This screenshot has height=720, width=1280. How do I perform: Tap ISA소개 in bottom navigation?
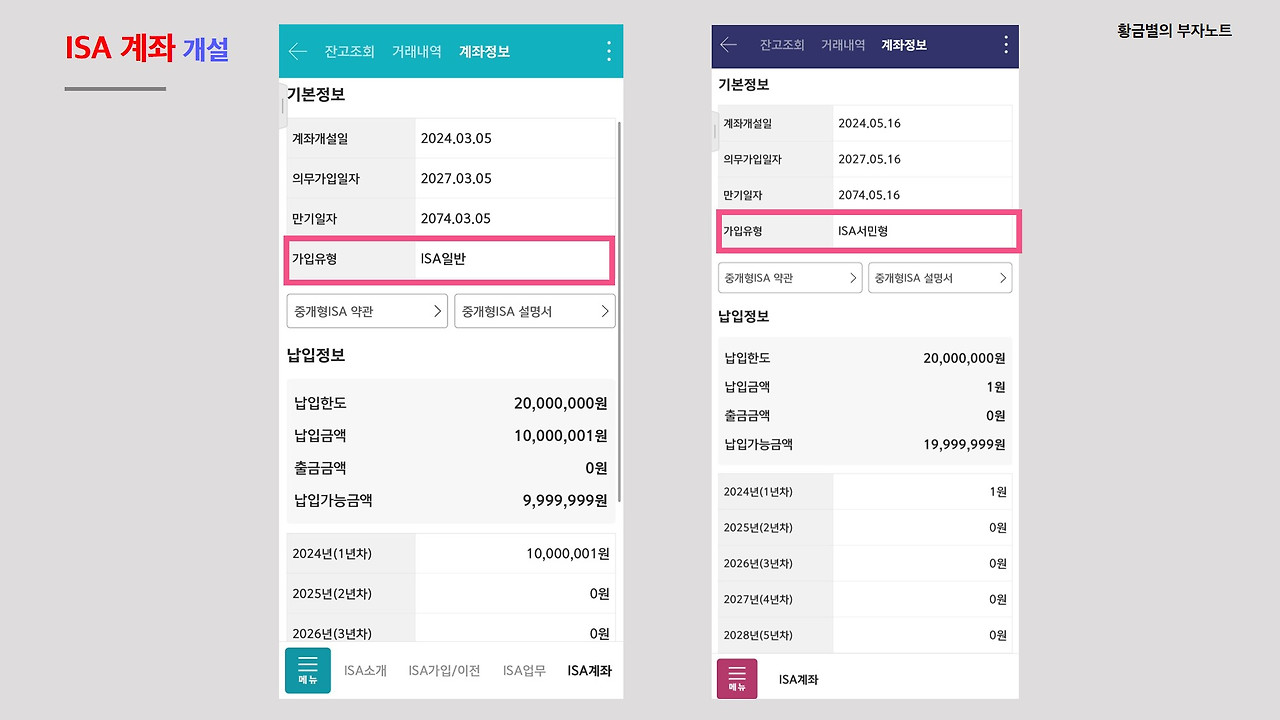pos(365,670)
